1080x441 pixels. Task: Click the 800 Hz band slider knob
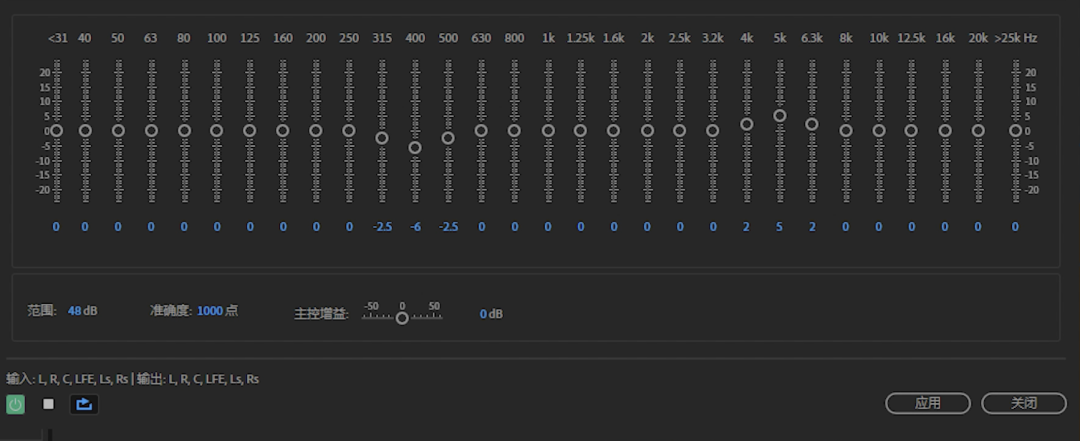pos(515,130)
